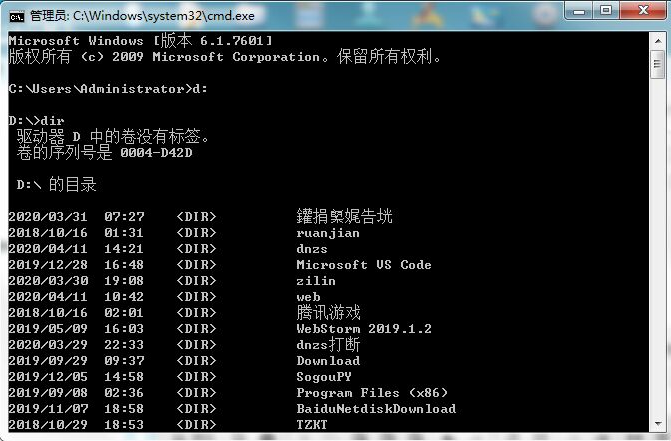Click the Microsoft VS Code directory name
Image resolution: width=671 pixels, height=441 pixels.
click(364, 265)
